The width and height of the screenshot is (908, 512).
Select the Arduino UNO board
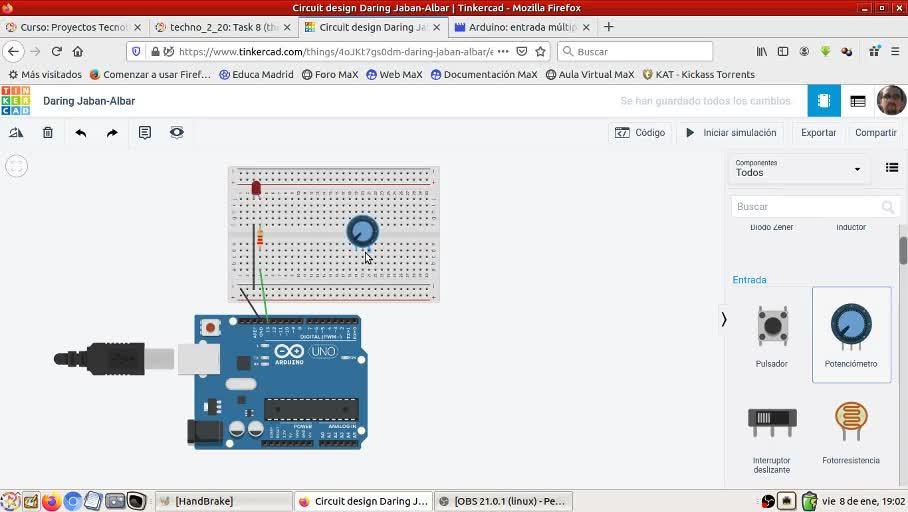pos(280,382)
